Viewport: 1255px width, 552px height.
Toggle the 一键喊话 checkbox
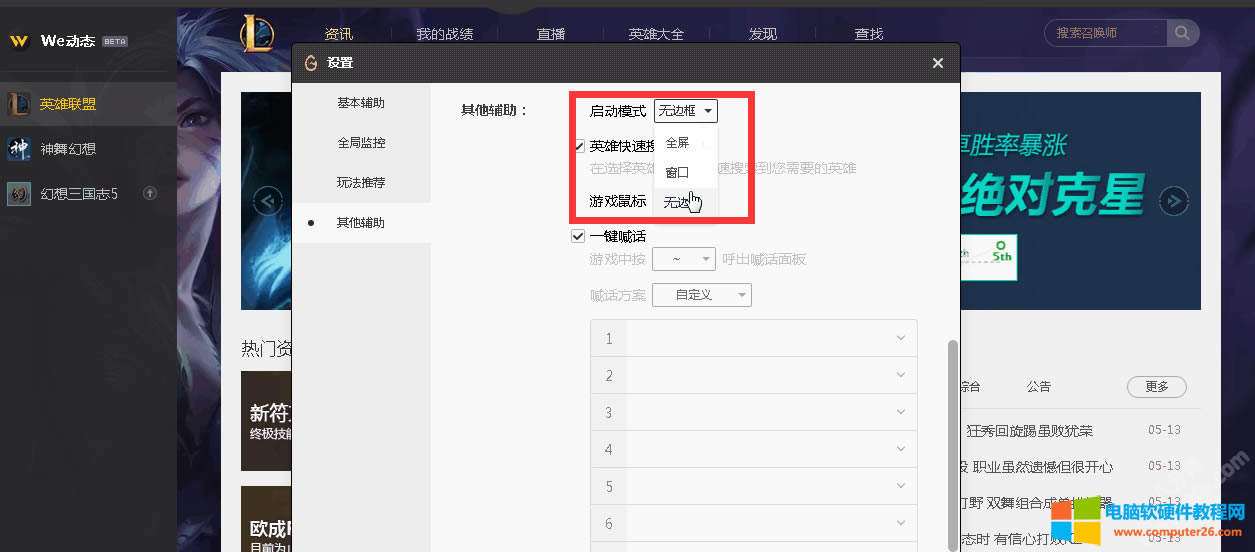pos(578,237)
